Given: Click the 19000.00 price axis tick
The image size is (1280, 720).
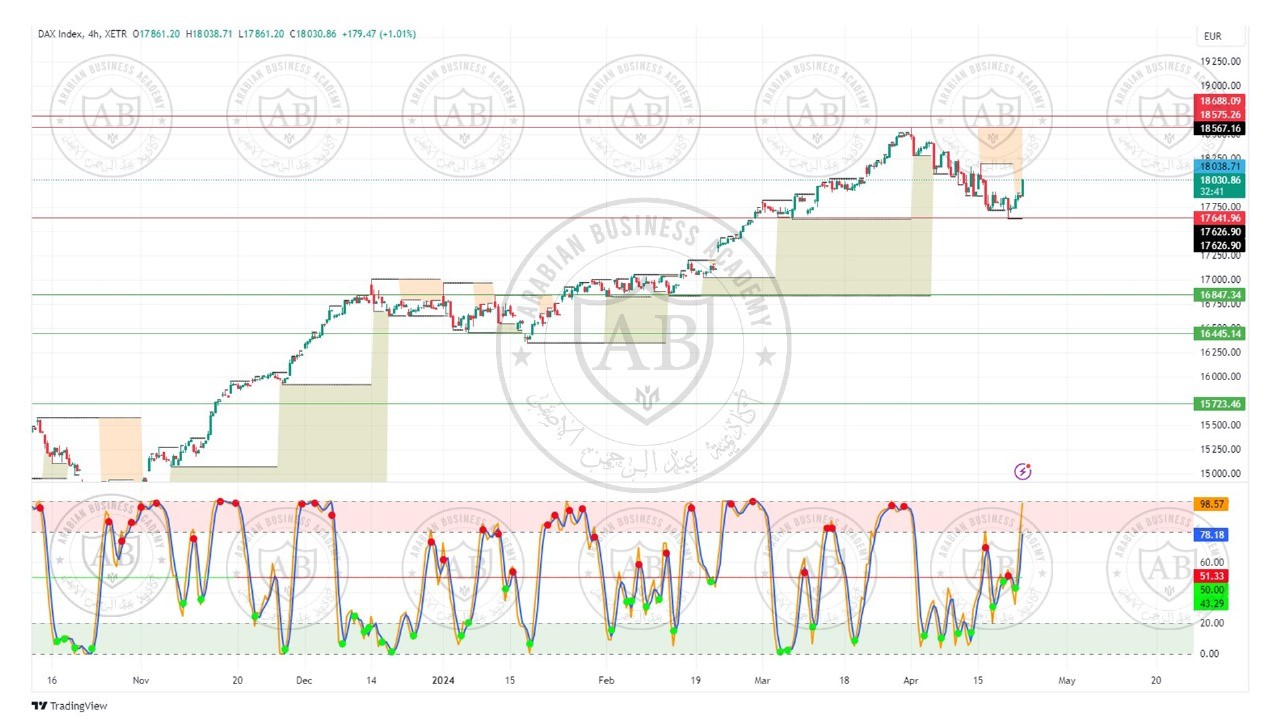Looking at the screenshot, I should click(1220, 86).
